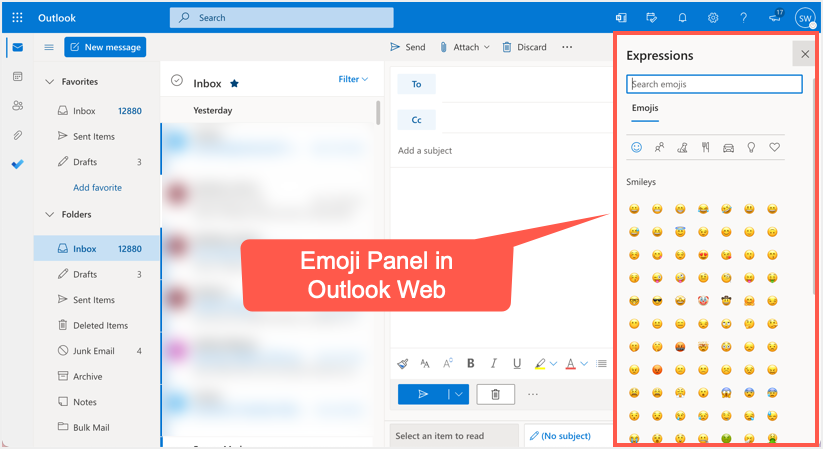Viewport: 823px width, 449px height.
Task: Toggle select all messages circle checkbox
Action: coord(177,80)
